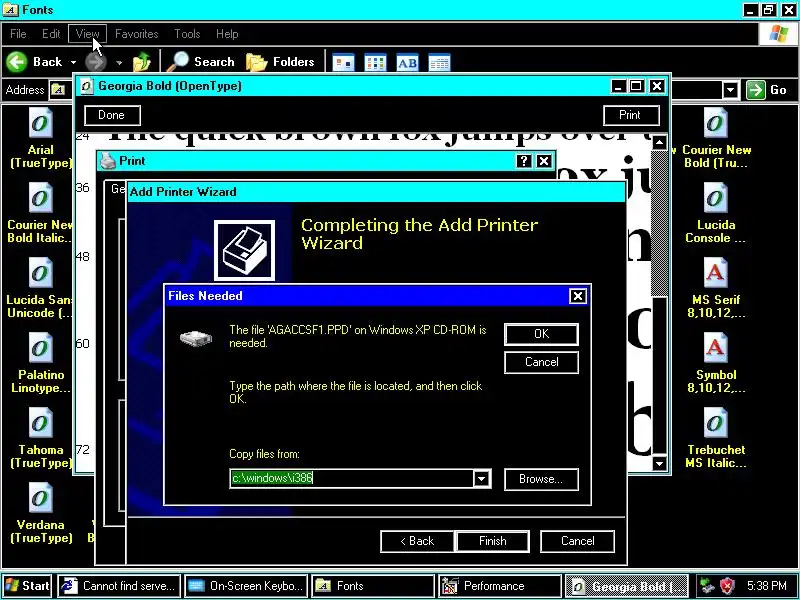This screenshot has width=800, height=600.
Task: Open the Tools menu
Action: click(187, 34)
